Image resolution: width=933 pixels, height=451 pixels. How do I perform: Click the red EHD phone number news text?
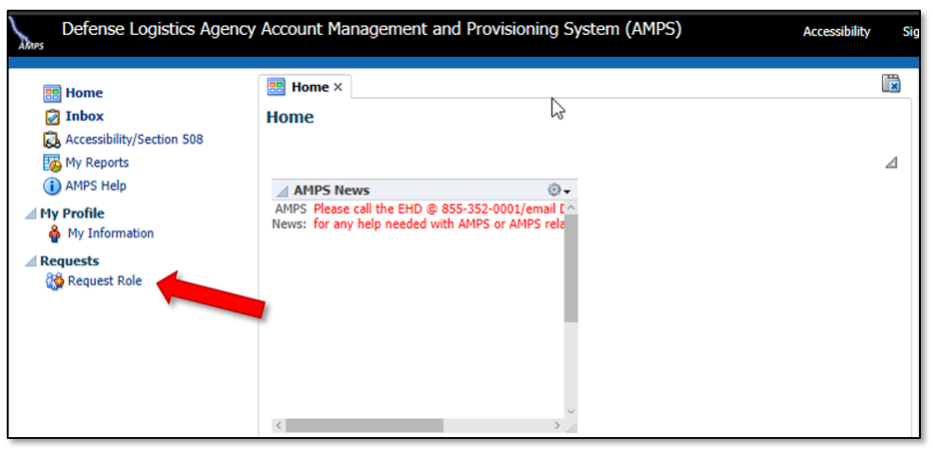[439, 209]
